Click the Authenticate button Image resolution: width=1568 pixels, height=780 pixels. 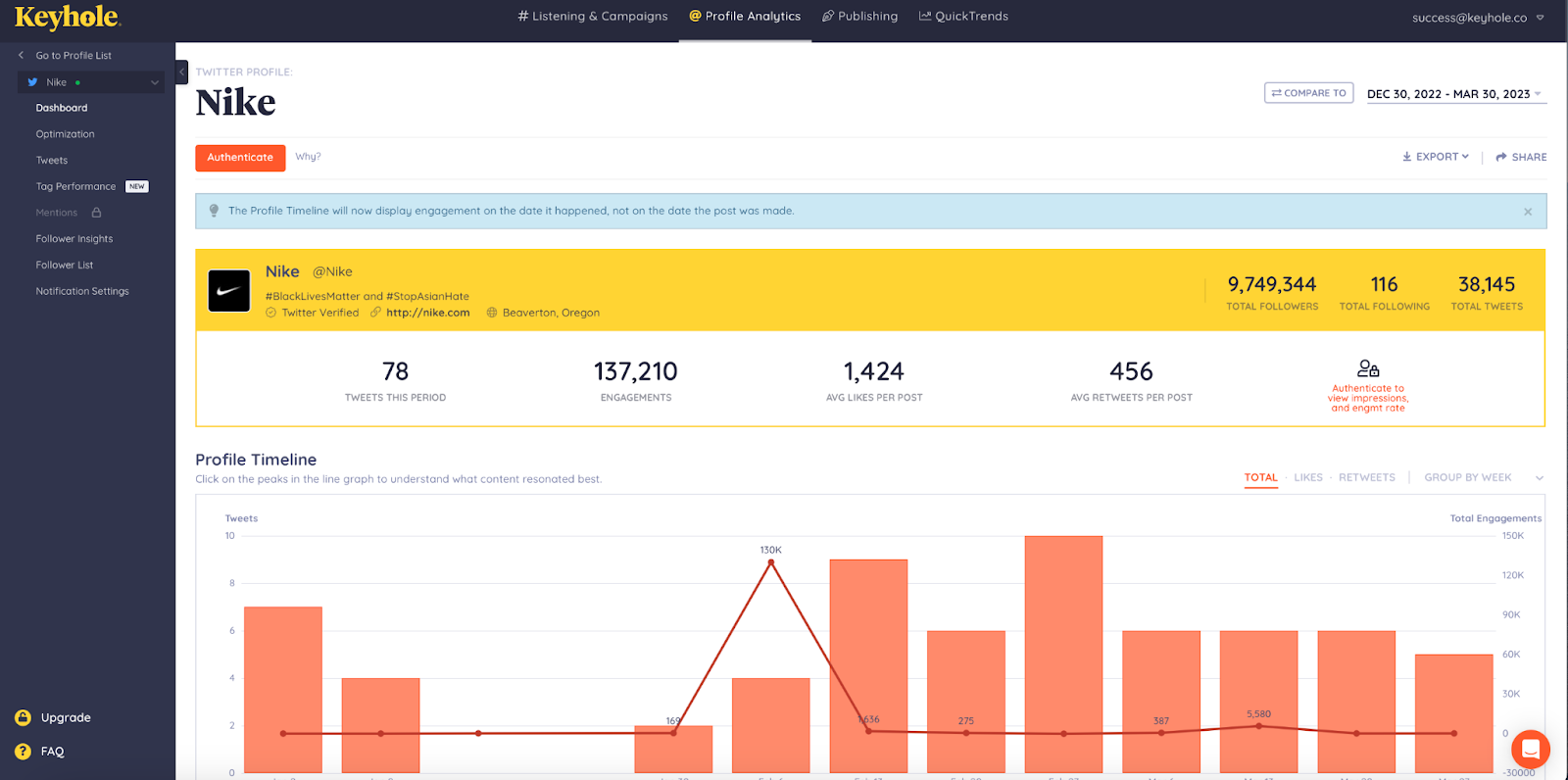pos(240,158)
